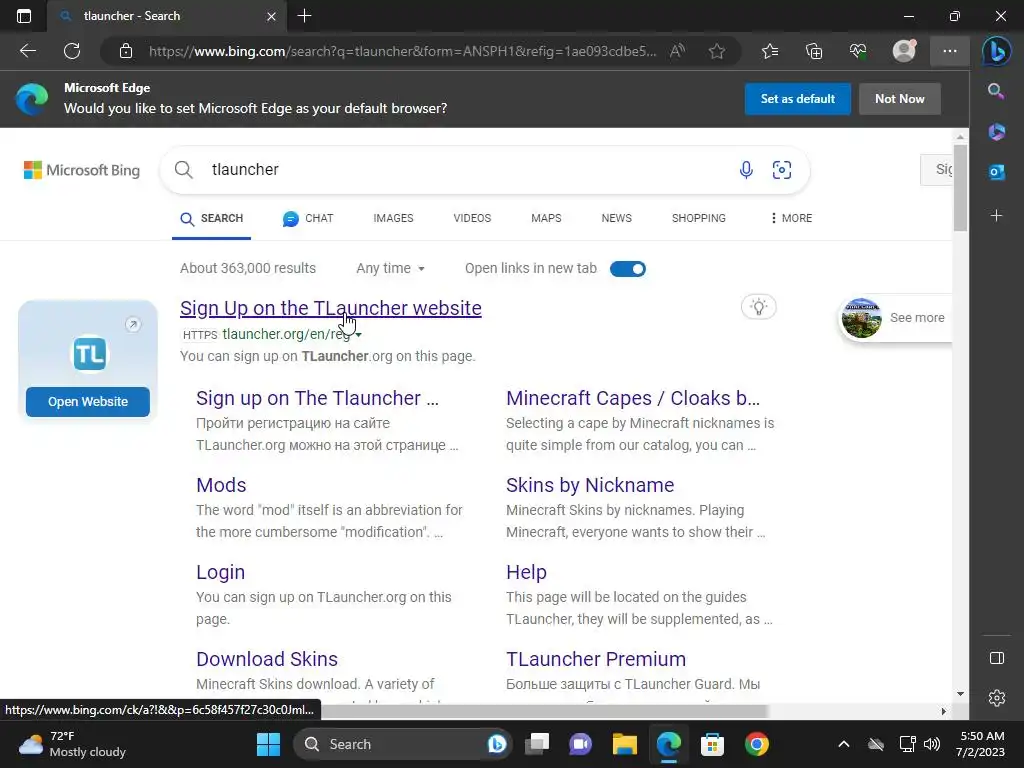
Task: Add this page to favorites star
Action: [x=716, y=51]
